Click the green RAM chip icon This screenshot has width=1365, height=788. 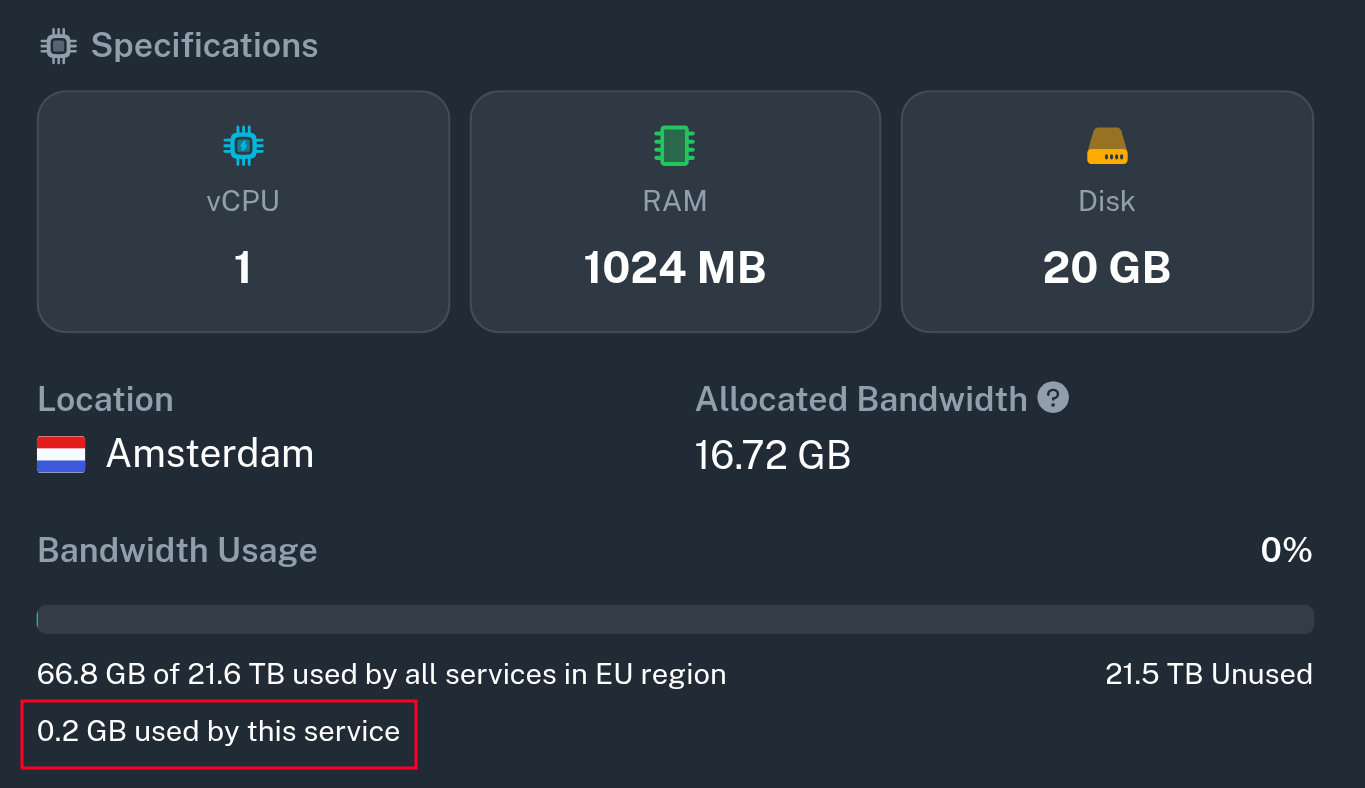(675, 146)
